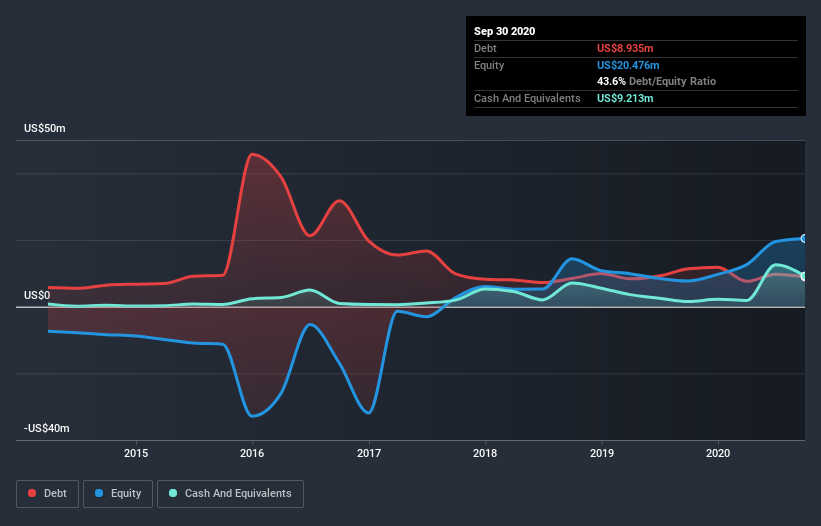
Task: Click the 2016 x-axis label
Action: click(x=252, y=453)
